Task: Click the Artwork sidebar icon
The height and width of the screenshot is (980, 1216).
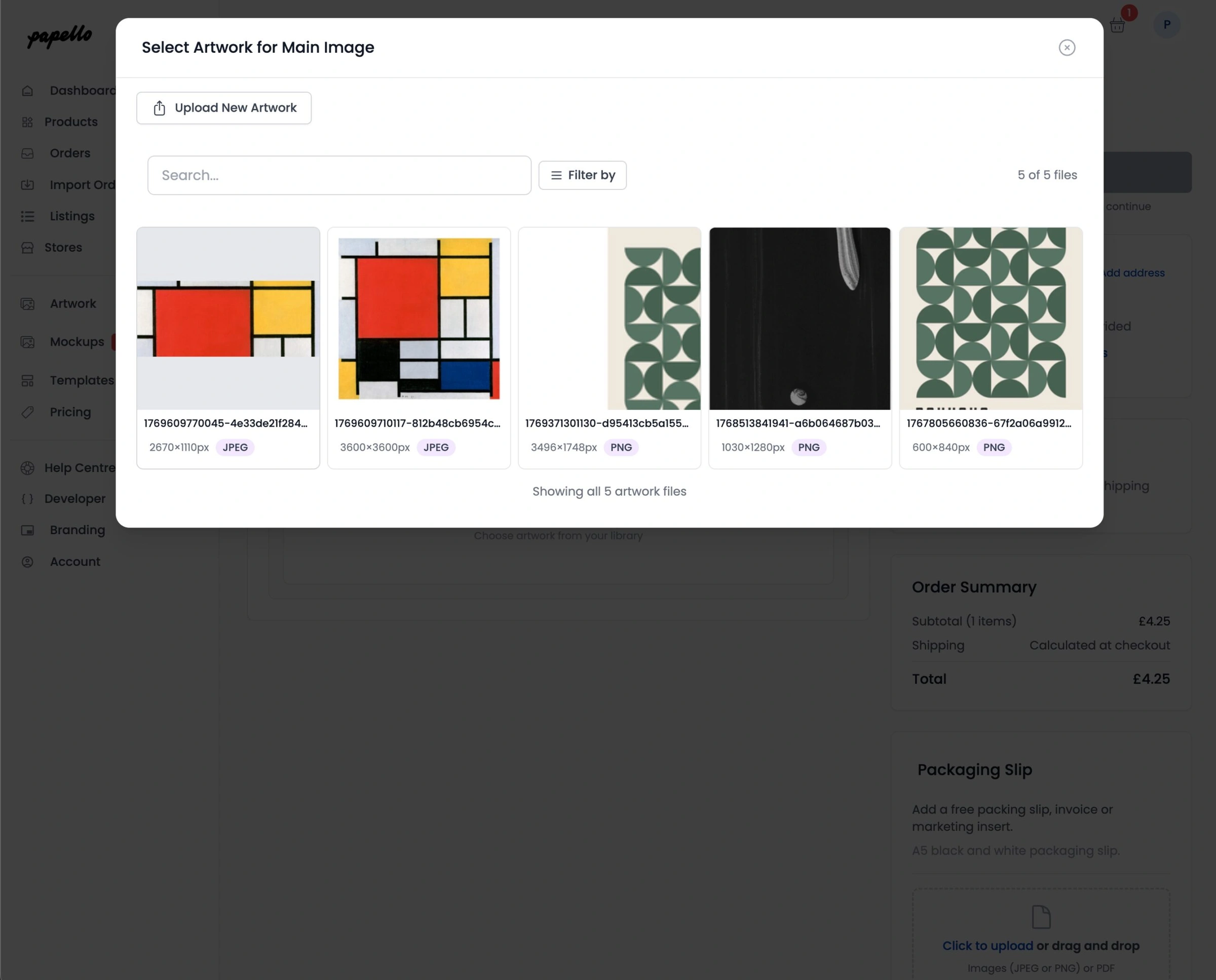Action: (27, 304)
